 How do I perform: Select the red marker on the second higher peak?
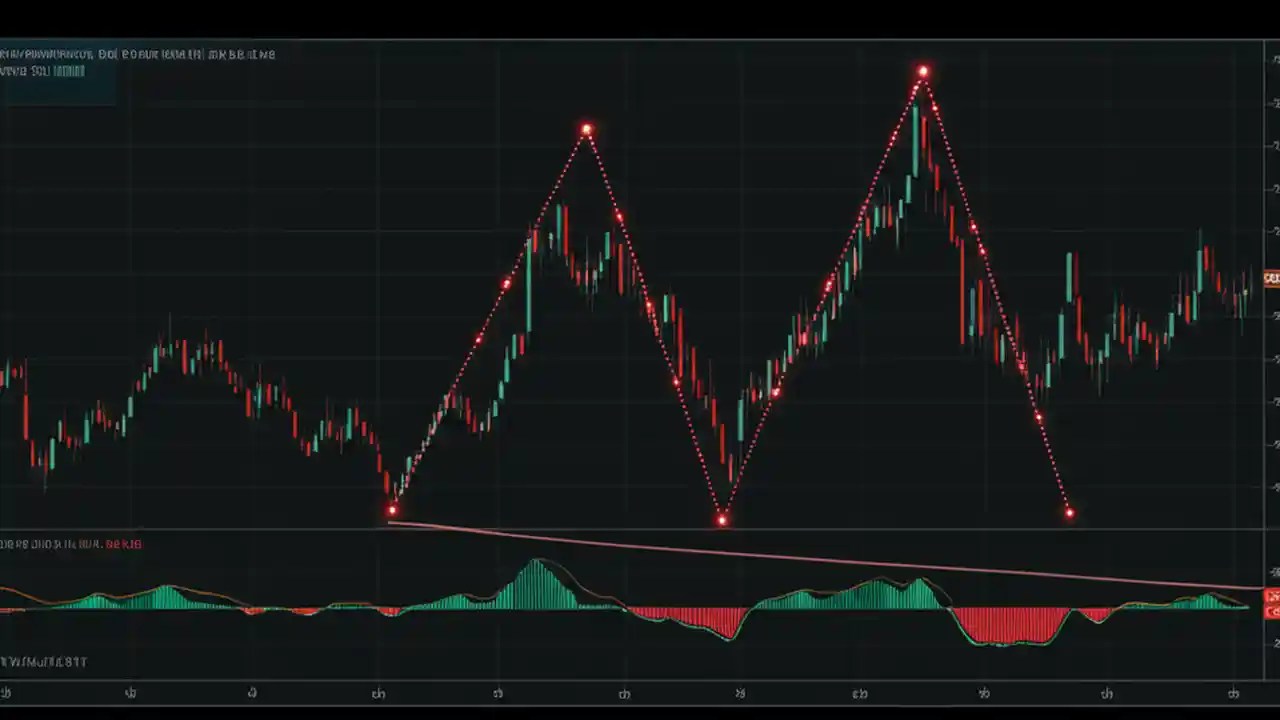922,70
